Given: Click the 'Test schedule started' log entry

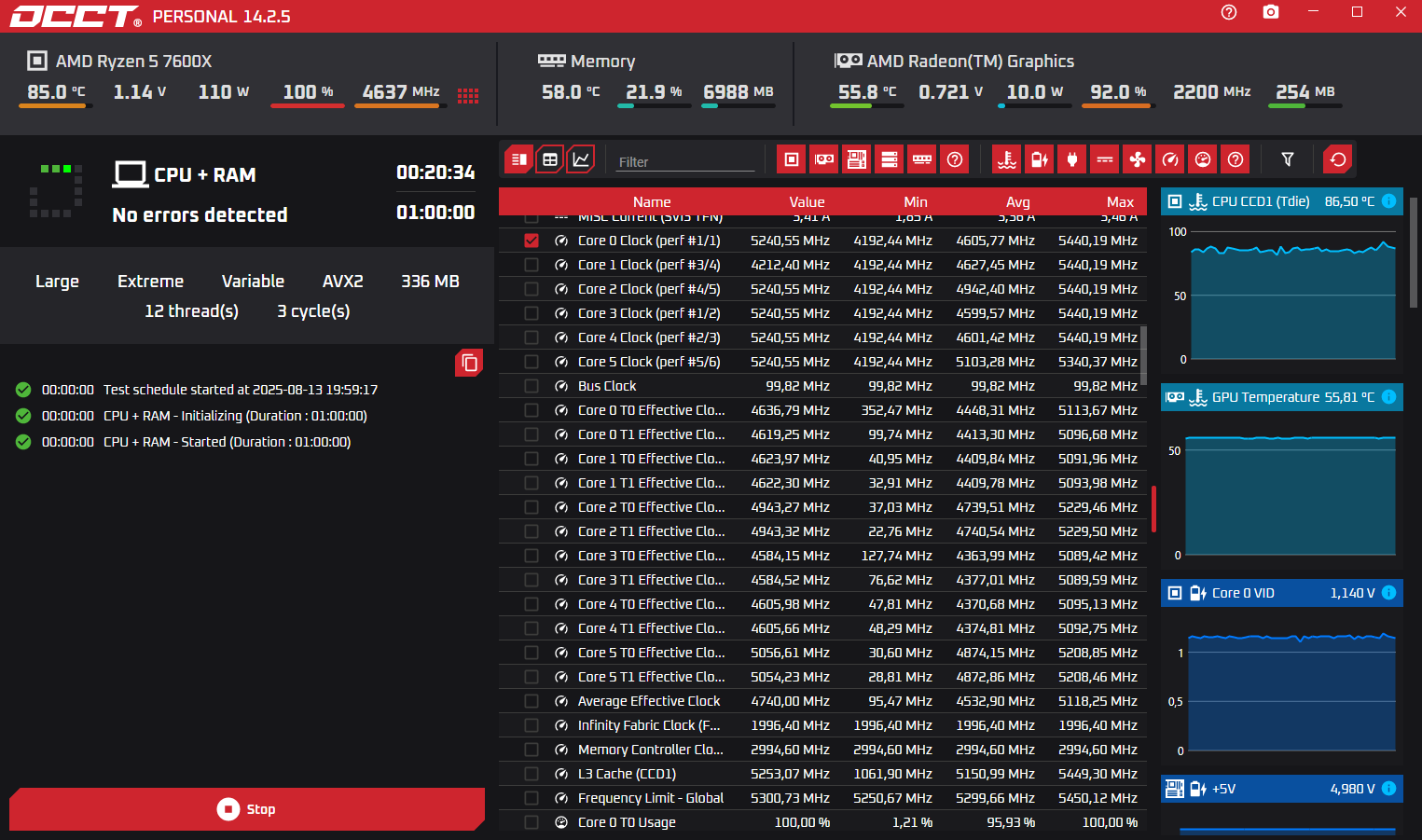Looking at the screenshot, I should tap(241, 390).
